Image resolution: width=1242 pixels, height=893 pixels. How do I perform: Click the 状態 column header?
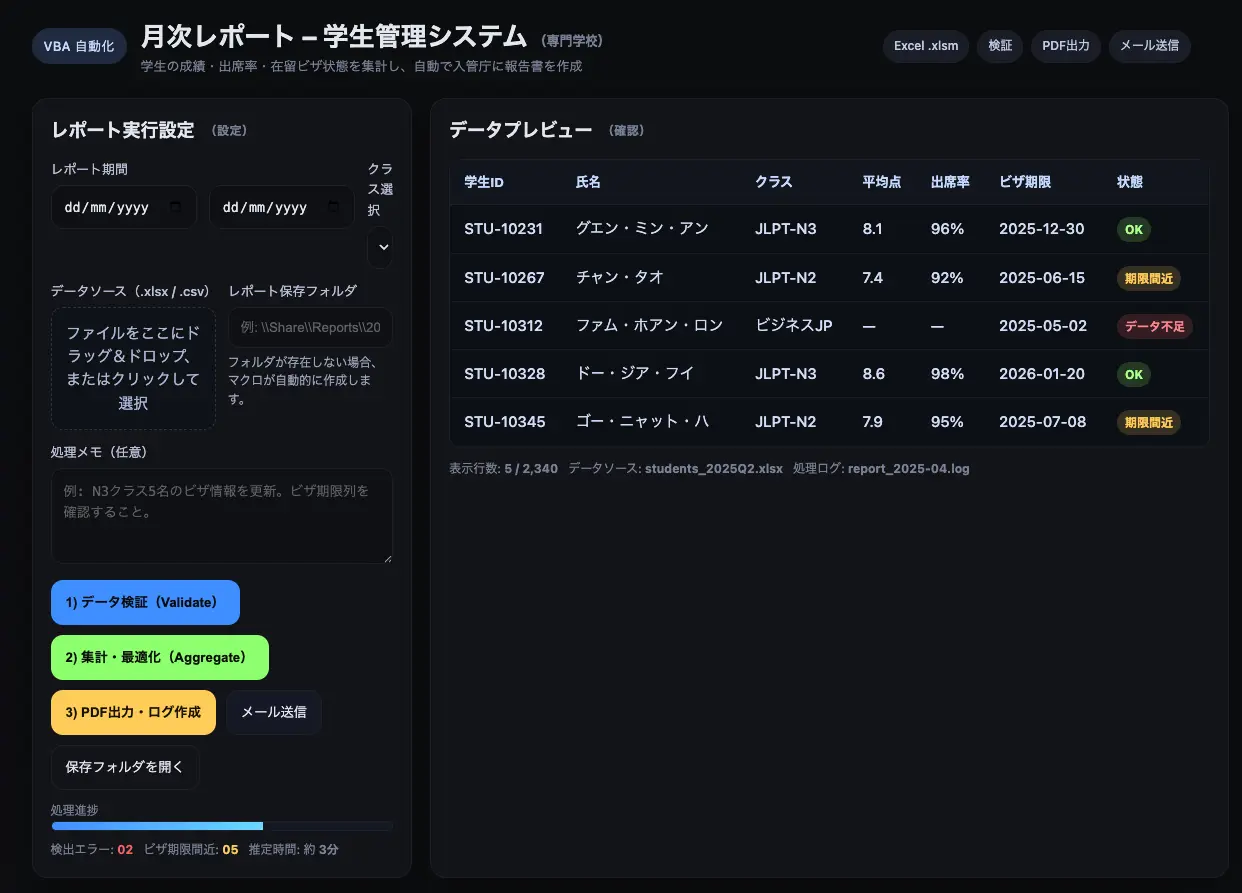(x=1130, y=182)
